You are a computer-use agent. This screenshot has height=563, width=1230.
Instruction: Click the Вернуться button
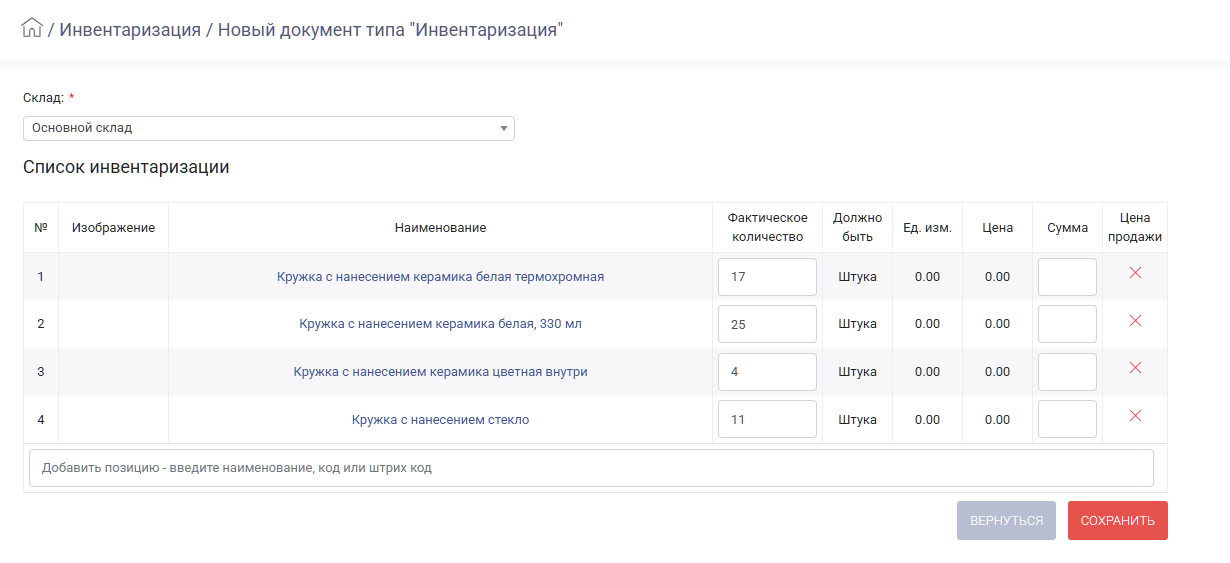(x=1006, y=520)
